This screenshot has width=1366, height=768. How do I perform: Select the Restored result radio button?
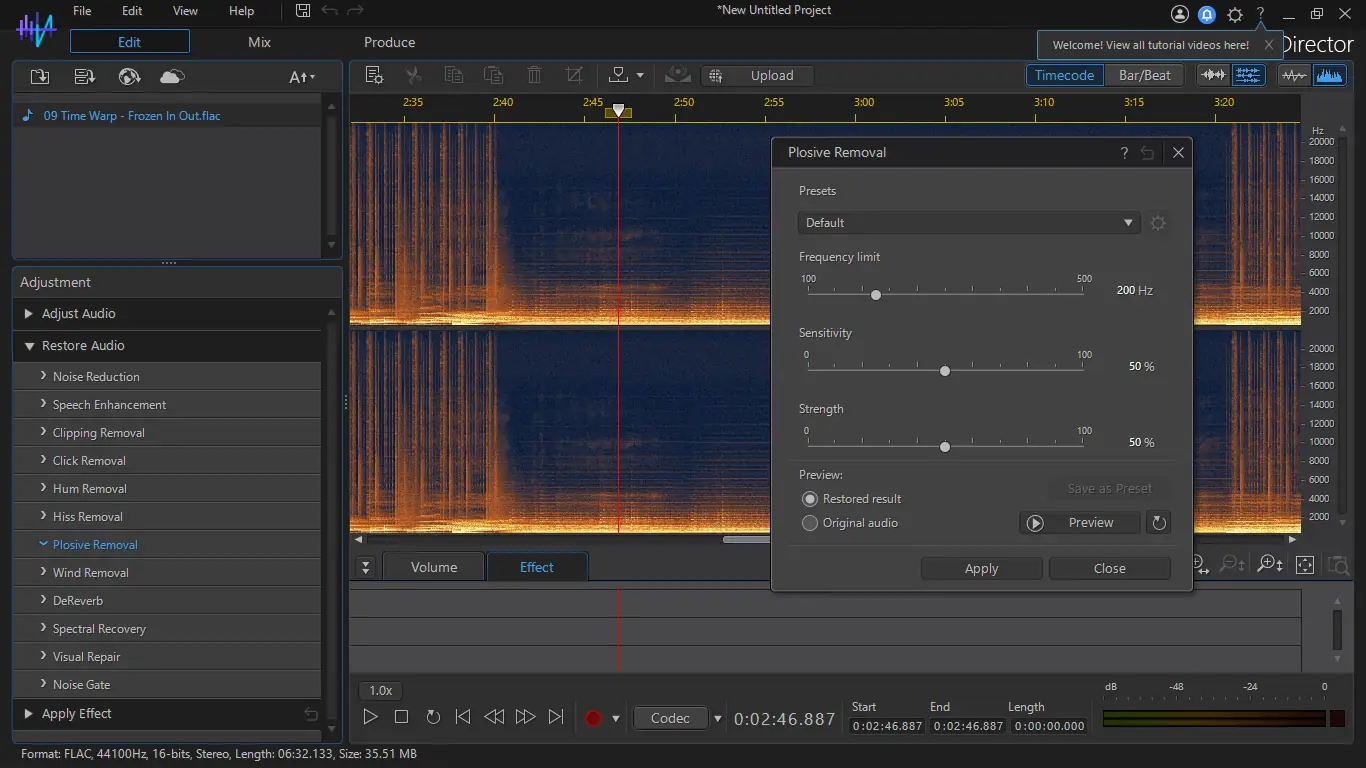click(810, 499)
